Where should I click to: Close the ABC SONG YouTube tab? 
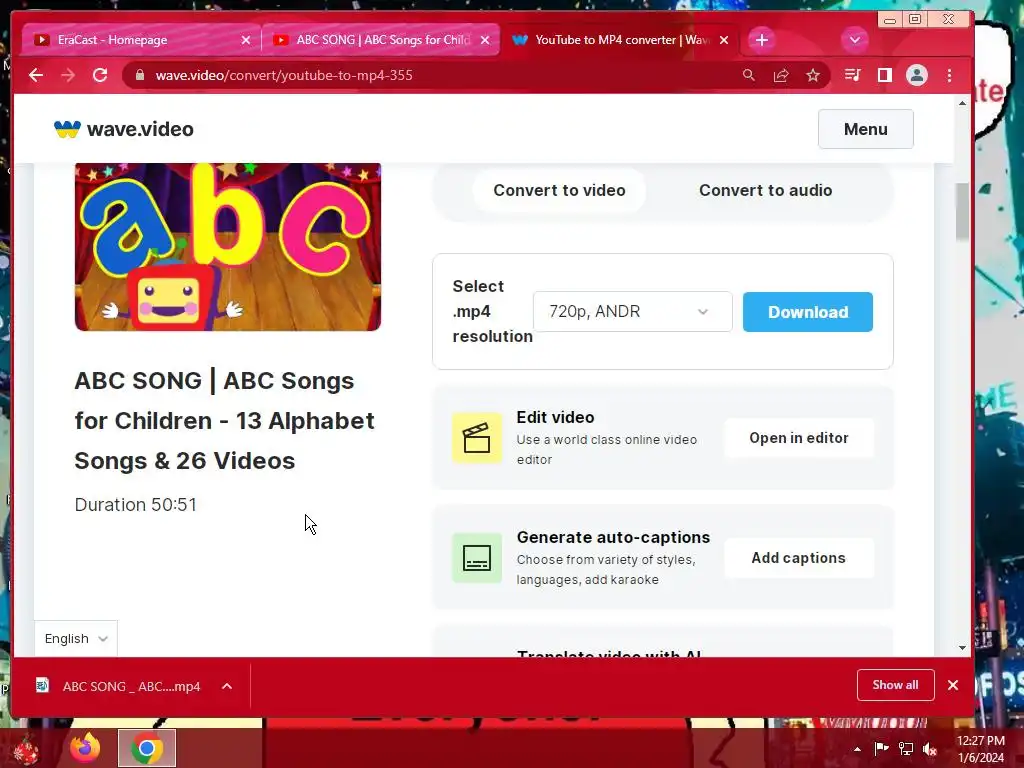coord(485,40)
